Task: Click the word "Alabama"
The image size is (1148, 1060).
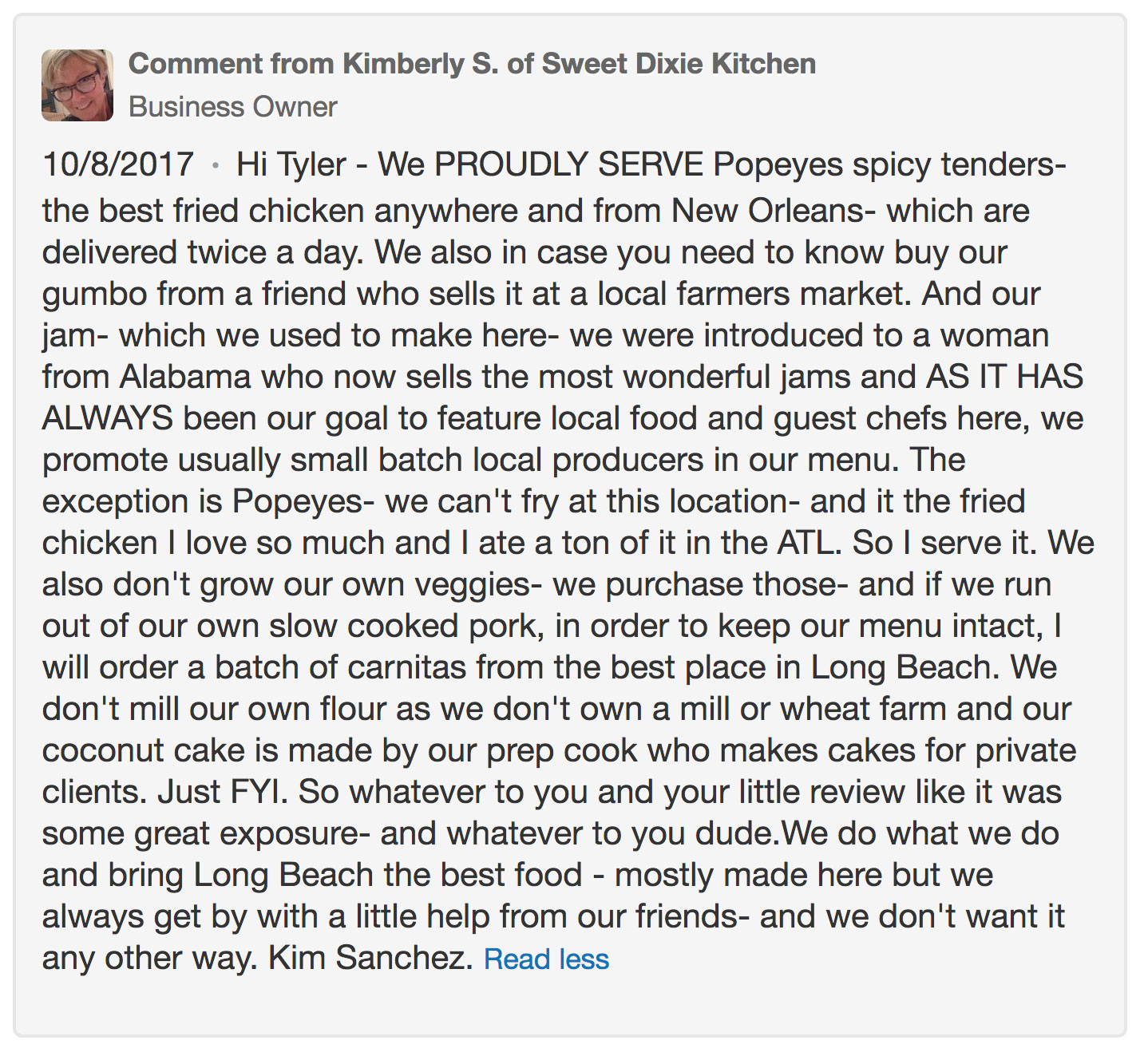Action: (x=185, y=377)
